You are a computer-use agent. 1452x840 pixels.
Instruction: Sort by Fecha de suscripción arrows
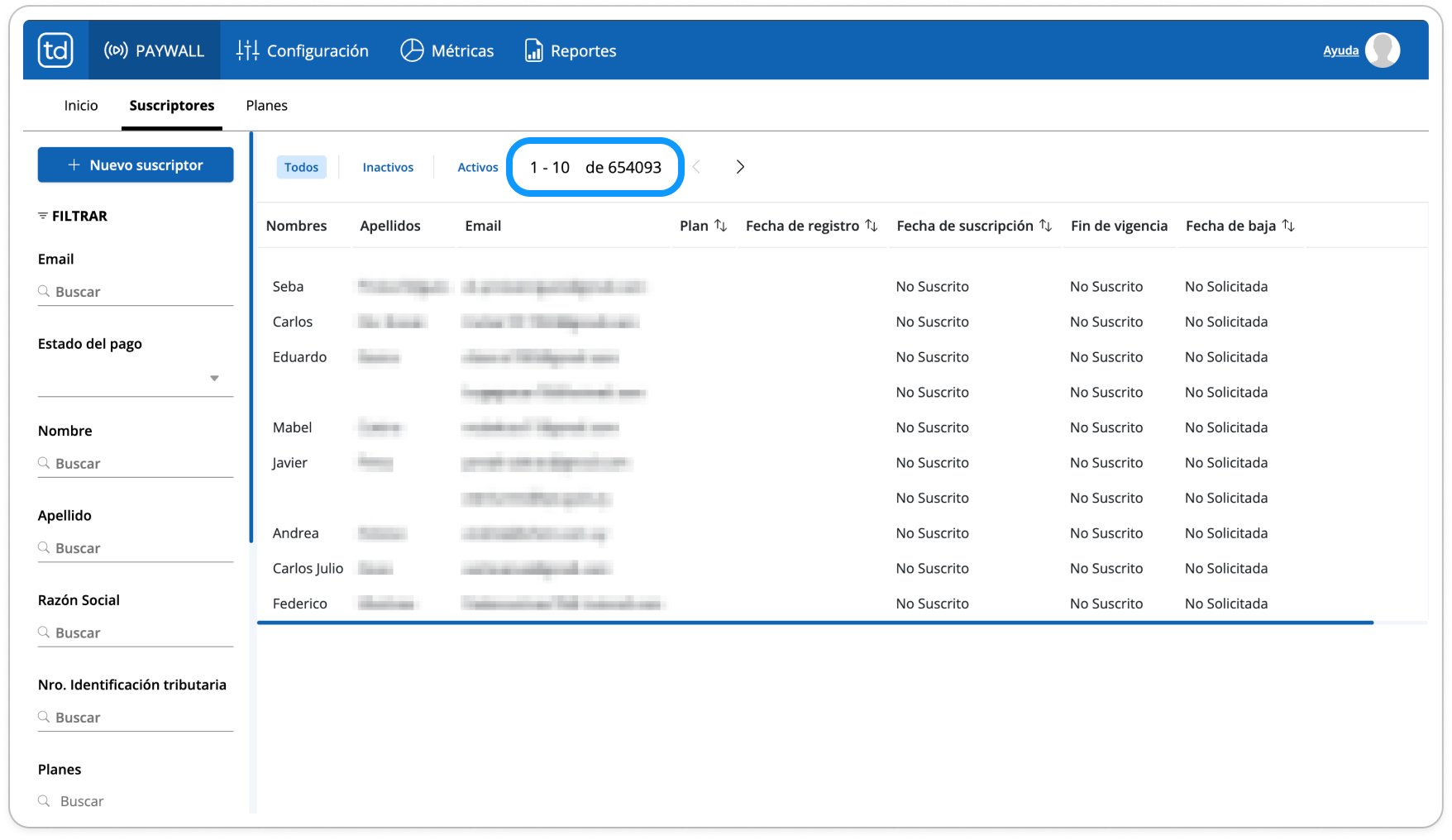[1046, 226]
